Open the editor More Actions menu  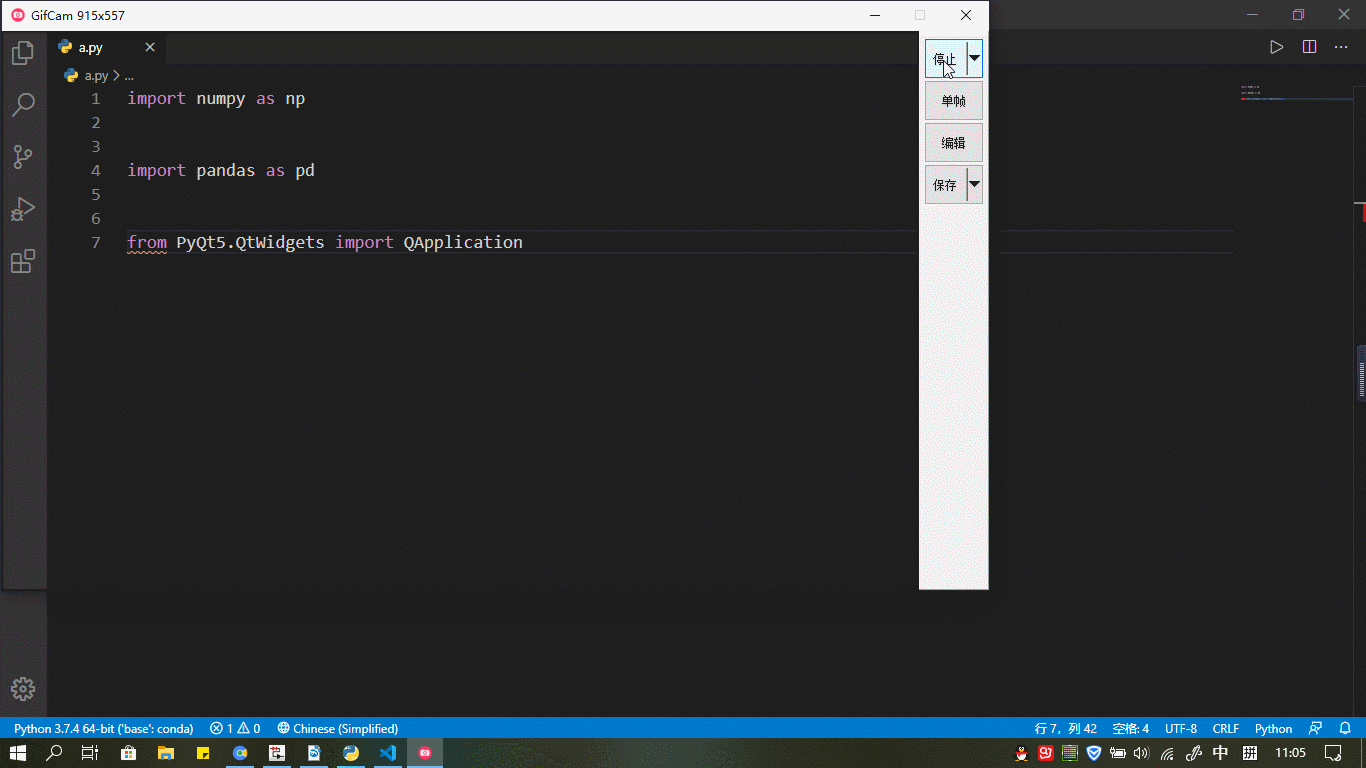(1342, 47)
